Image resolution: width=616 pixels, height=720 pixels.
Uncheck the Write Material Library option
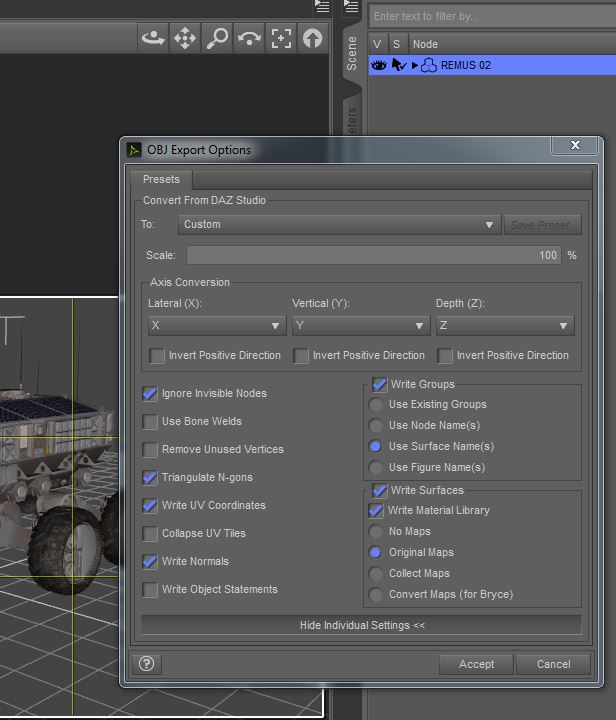[x=376, y=510]
